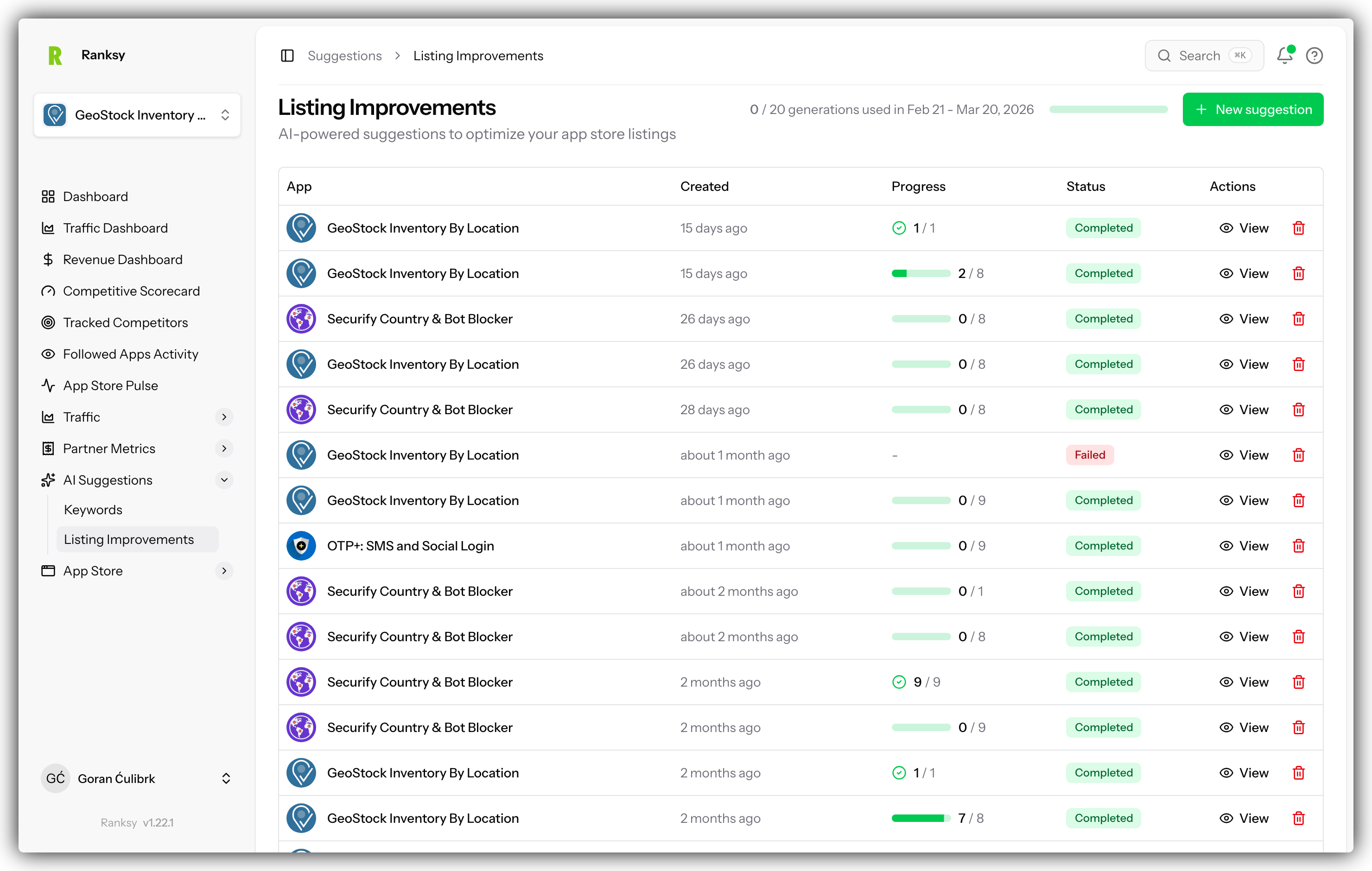Click the Followed Apps Activity eye icon
This screenshot has width=1372, height=871.
coord(48,354)
